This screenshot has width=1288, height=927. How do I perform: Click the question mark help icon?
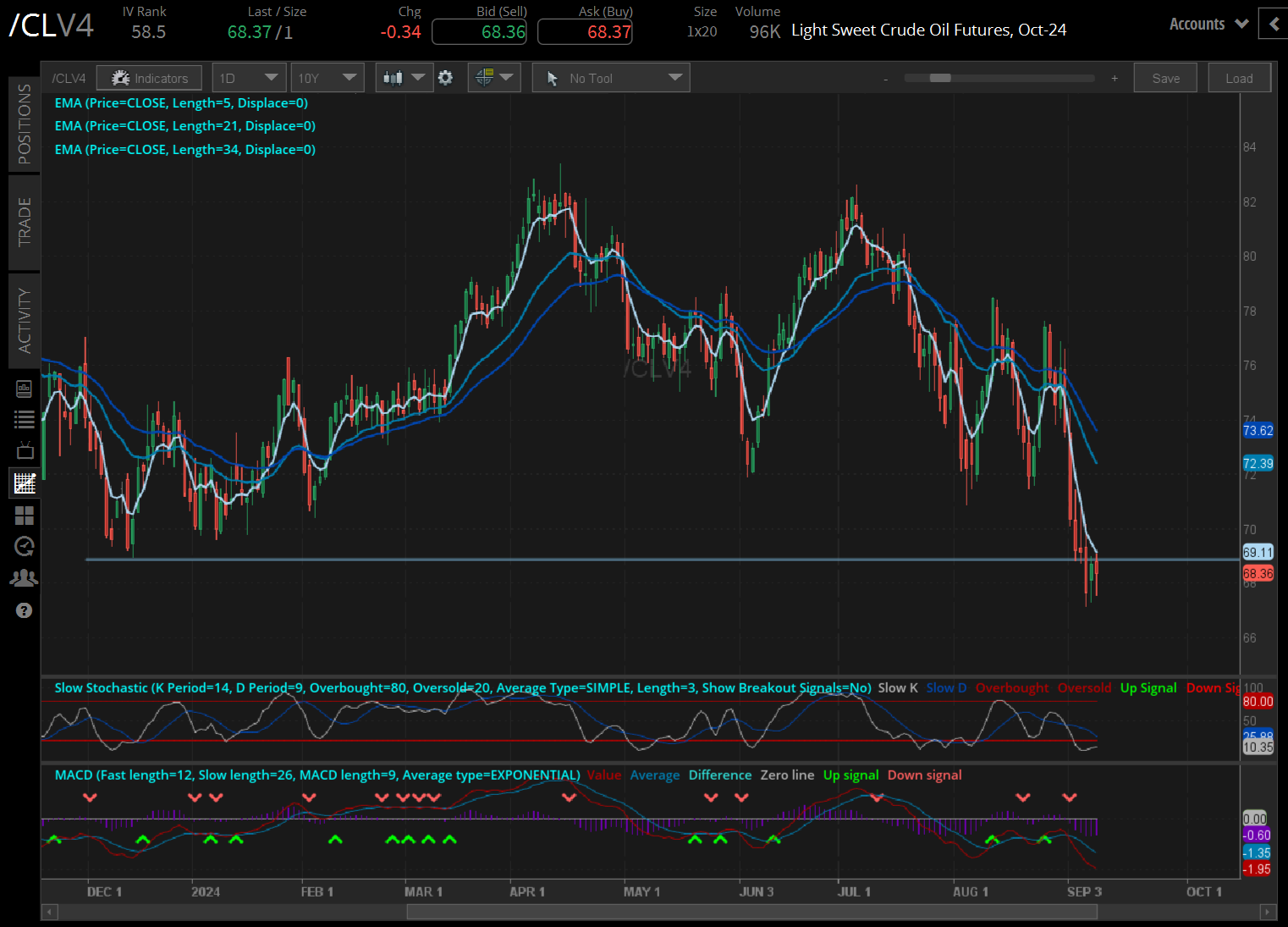(25, 610)
